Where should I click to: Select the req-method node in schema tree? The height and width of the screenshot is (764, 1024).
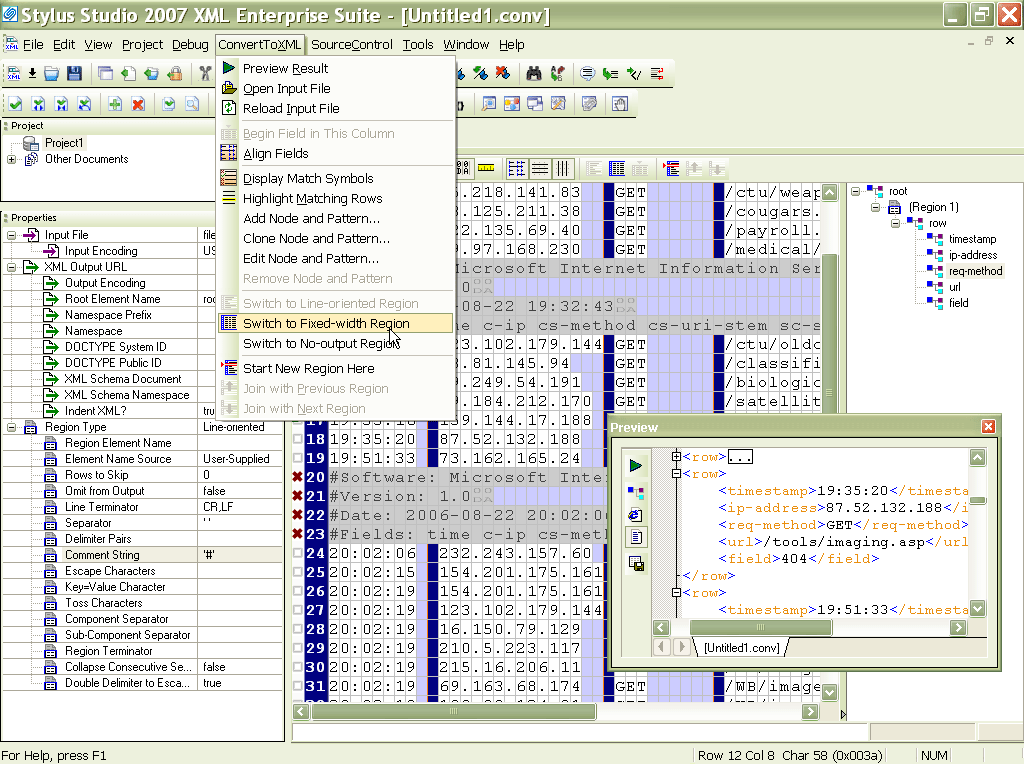click(975, 271)
